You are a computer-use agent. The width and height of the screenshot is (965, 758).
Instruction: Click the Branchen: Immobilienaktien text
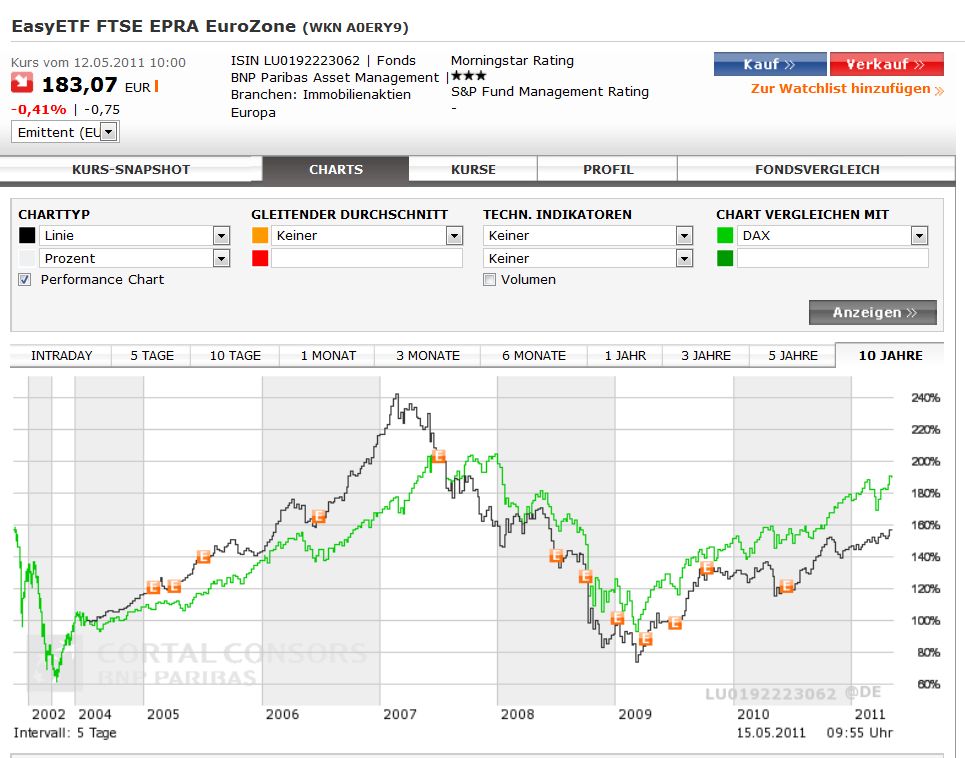click(321, 95)
